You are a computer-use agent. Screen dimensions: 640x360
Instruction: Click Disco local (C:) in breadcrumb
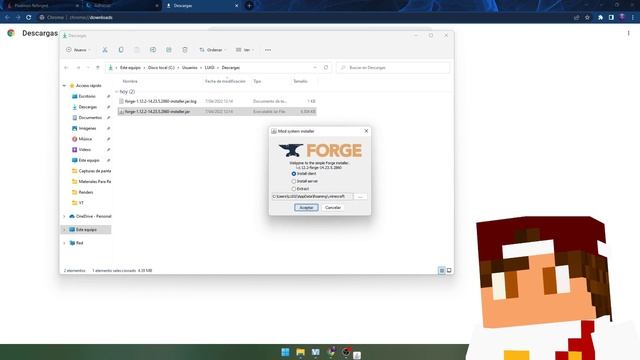[x=161, y=68]
